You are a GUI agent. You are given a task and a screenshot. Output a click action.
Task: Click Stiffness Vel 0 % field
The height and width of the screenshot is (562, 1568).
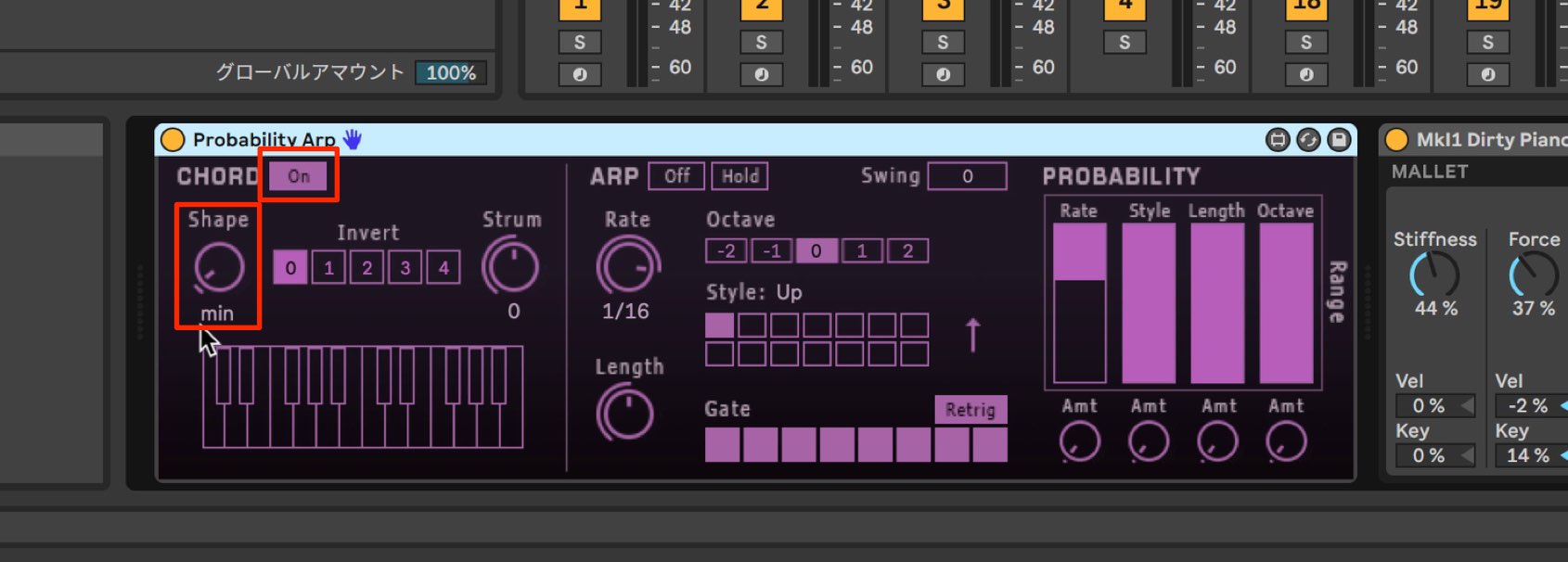(x=1435, y=405)
